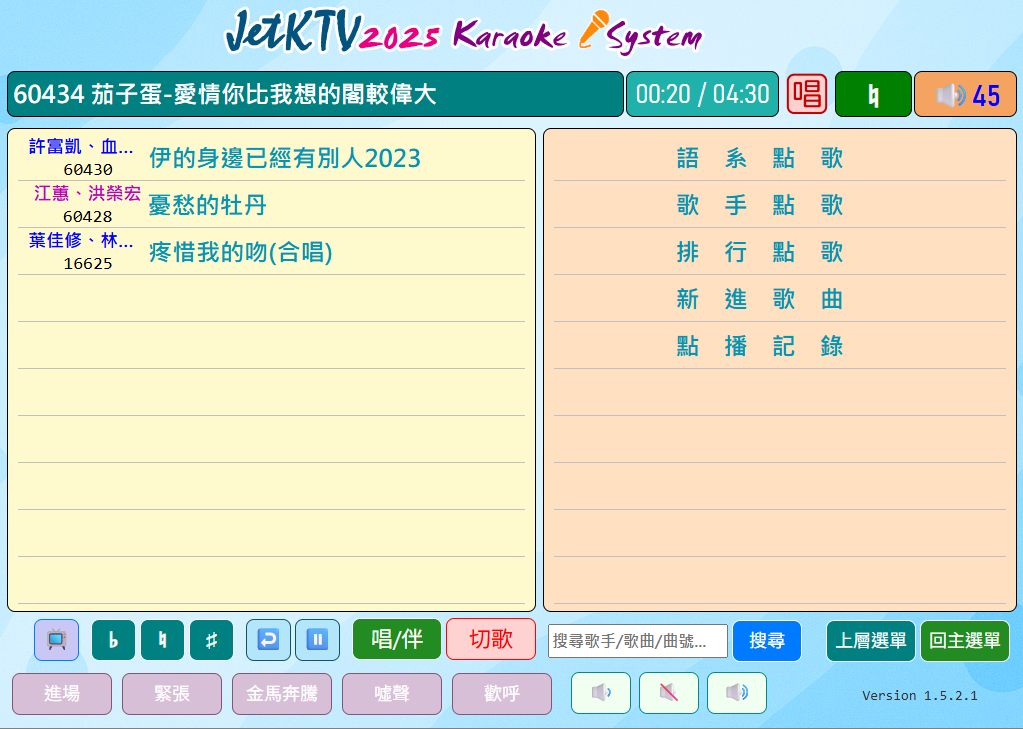Skip song with the 切歌 button
The height and width of the screenshot is (729, 1023).
pos(491,639)
